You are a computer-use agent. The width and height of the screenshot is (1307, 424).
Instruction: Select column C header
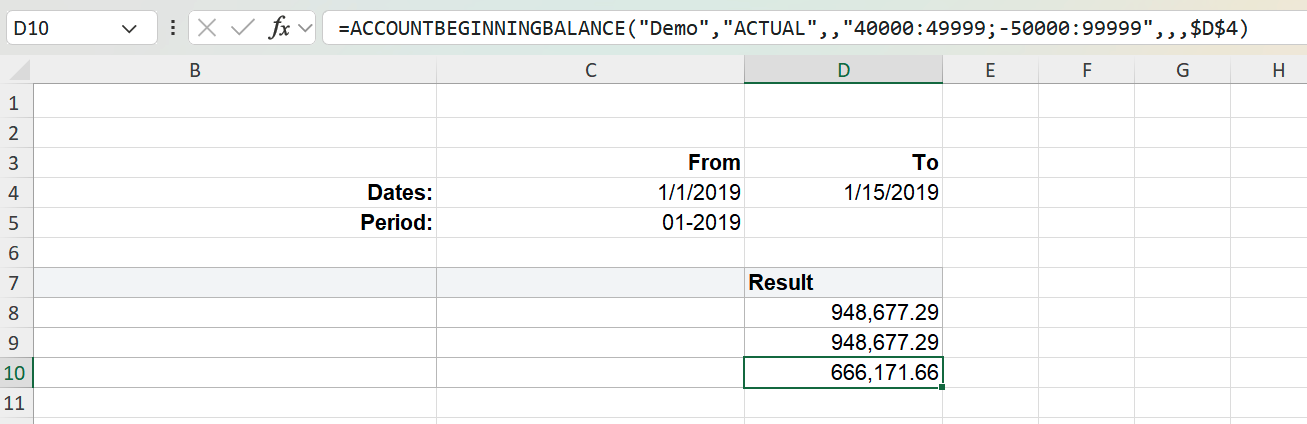pyautogui.click(x=590, y=70)
